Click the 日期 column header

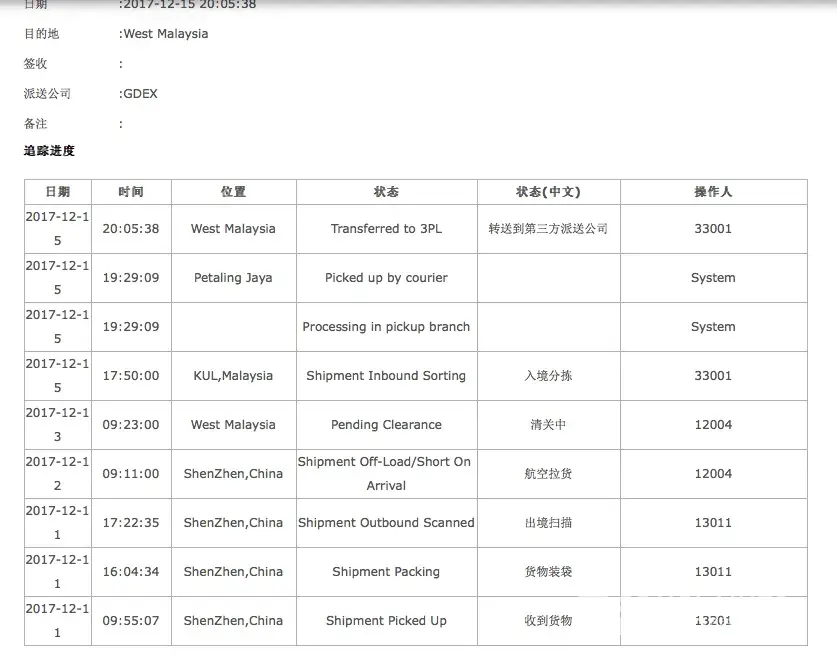[57, 192]
